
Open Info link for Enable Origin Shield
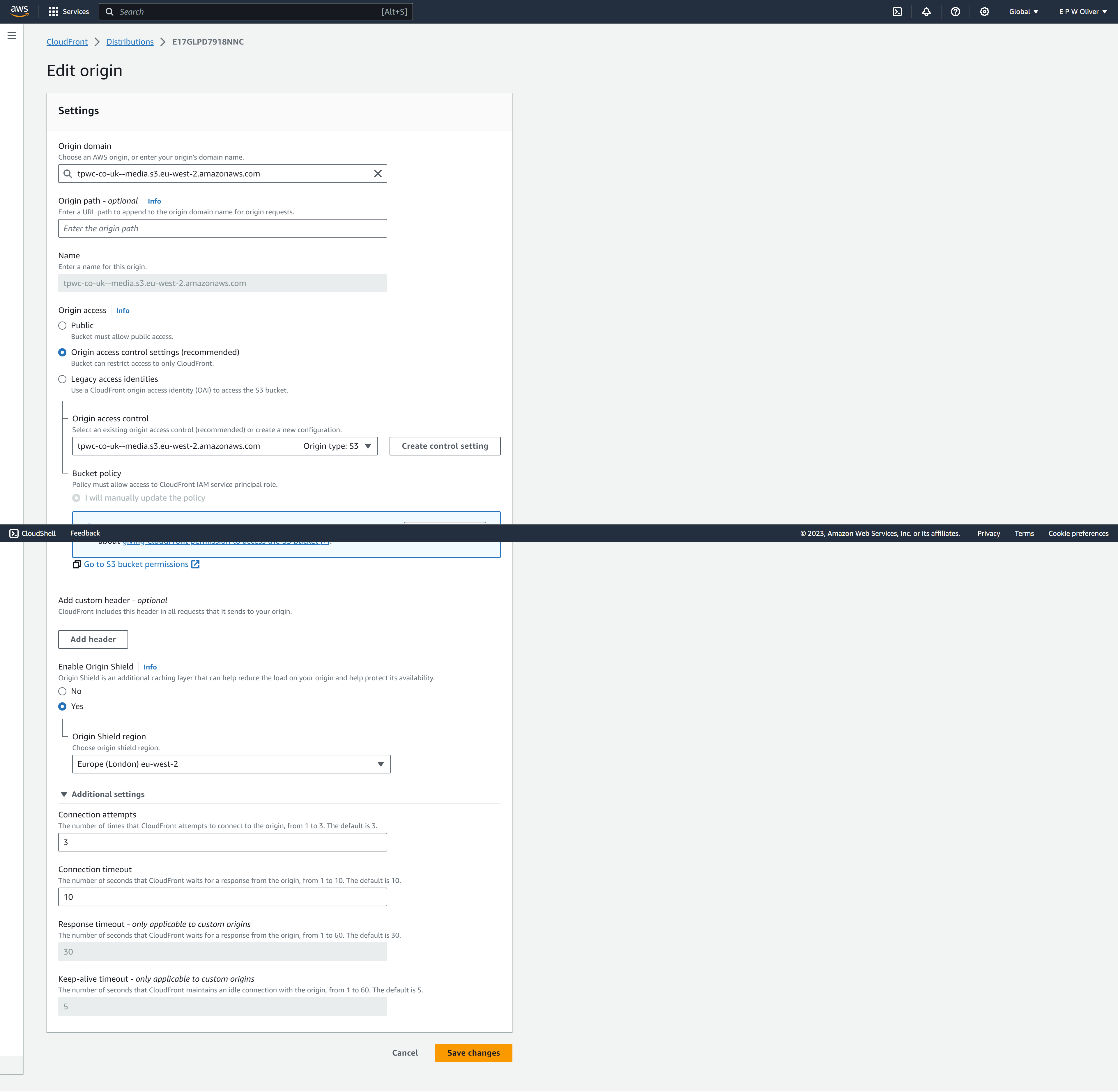tap(150, 667)
